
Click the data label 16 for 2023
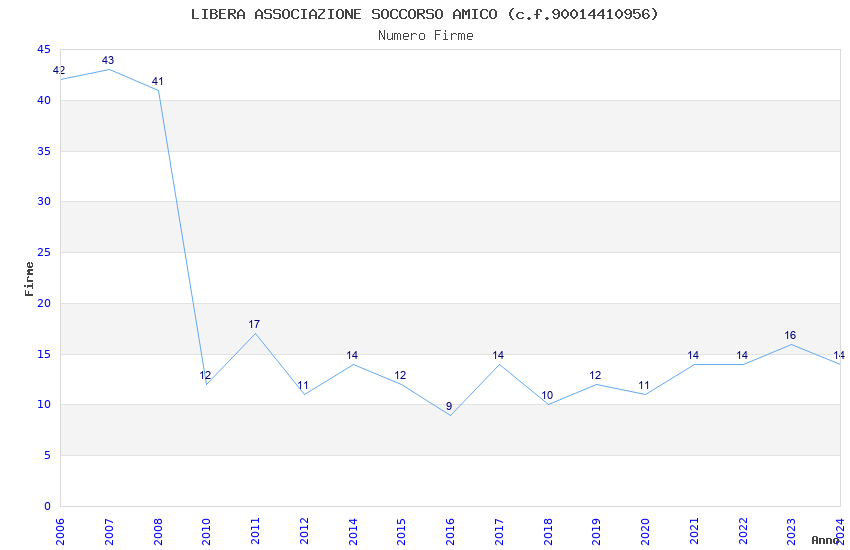coord(790,335)
